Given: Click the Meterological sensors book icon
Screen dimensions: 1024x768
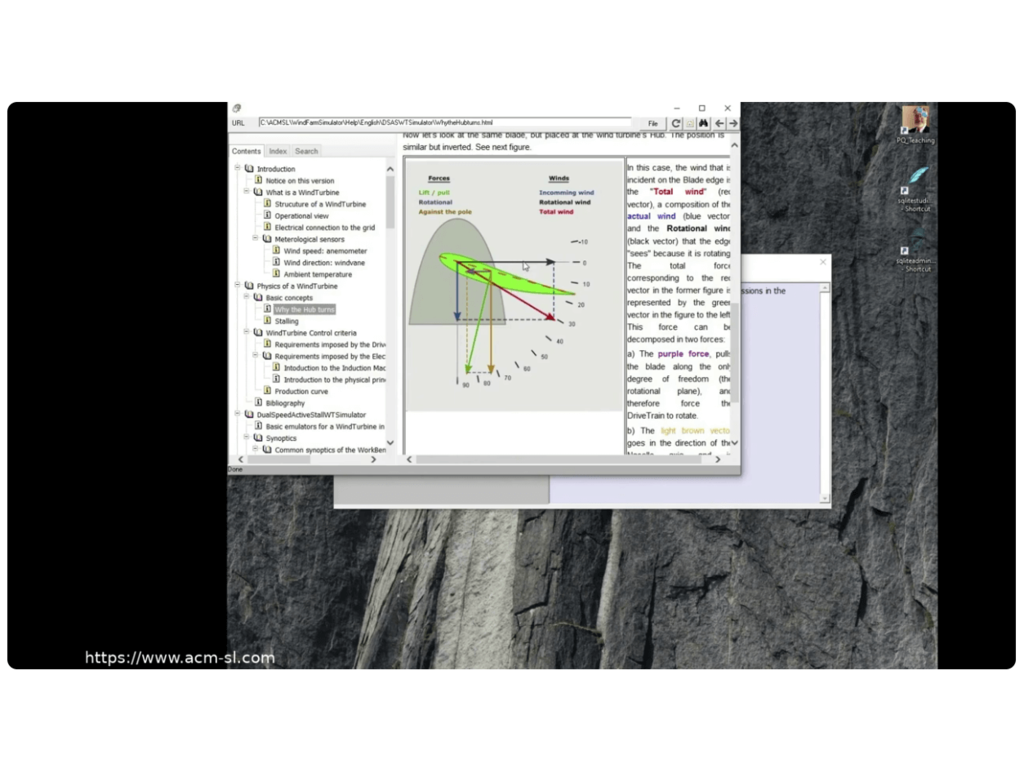Looking at the screenshot, I should [267, 238].
